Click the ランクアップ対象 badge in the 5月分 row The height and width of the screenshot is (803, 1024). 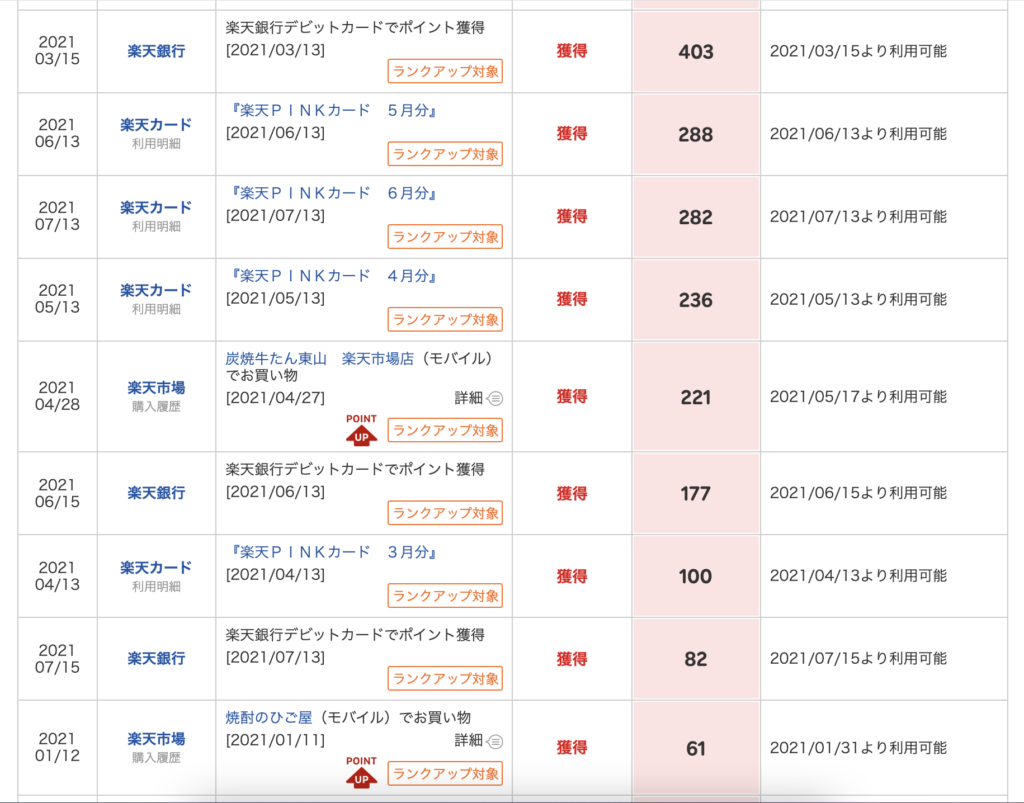445,154
